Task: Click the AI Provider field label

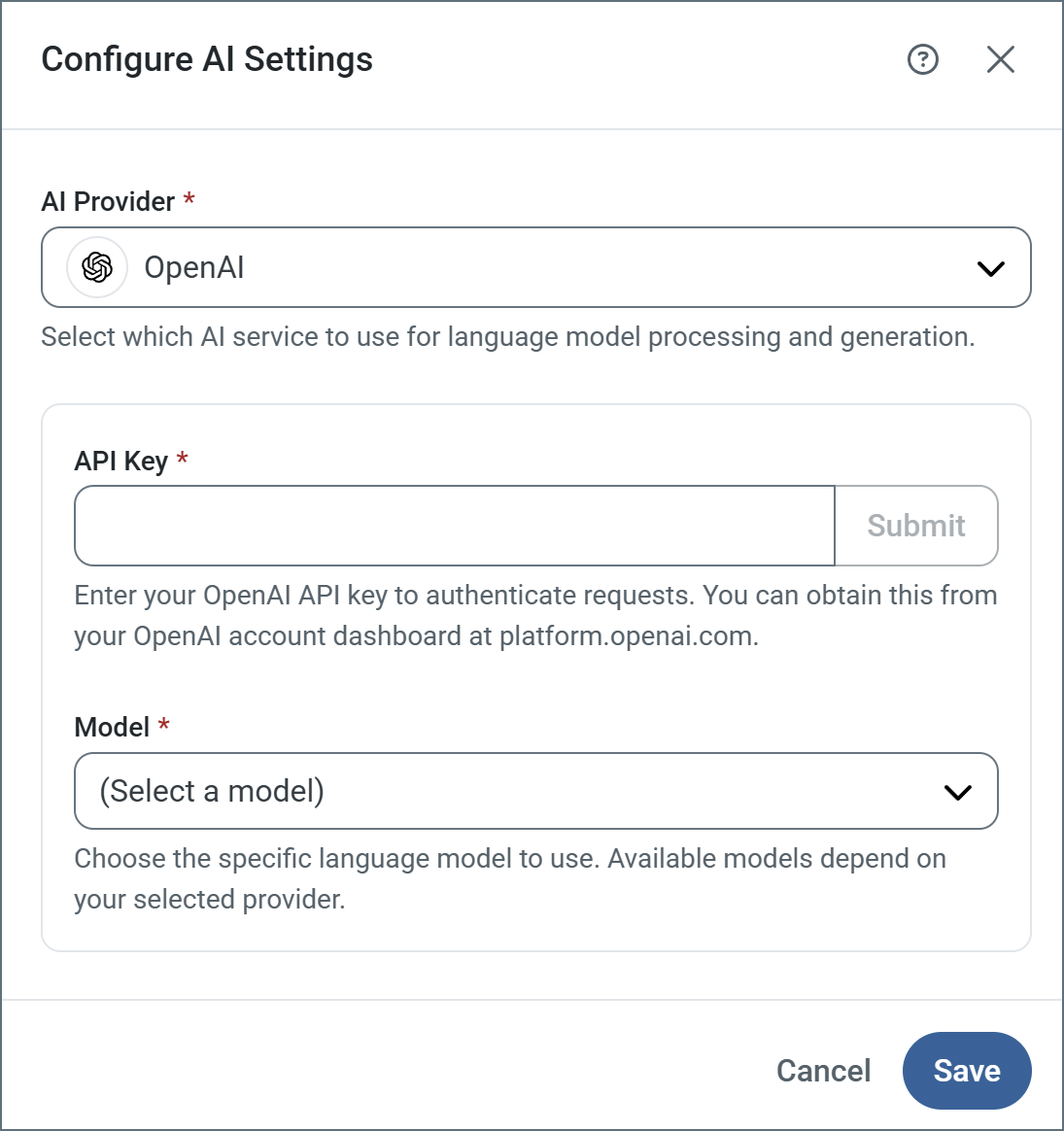Action: coord(108,201)
